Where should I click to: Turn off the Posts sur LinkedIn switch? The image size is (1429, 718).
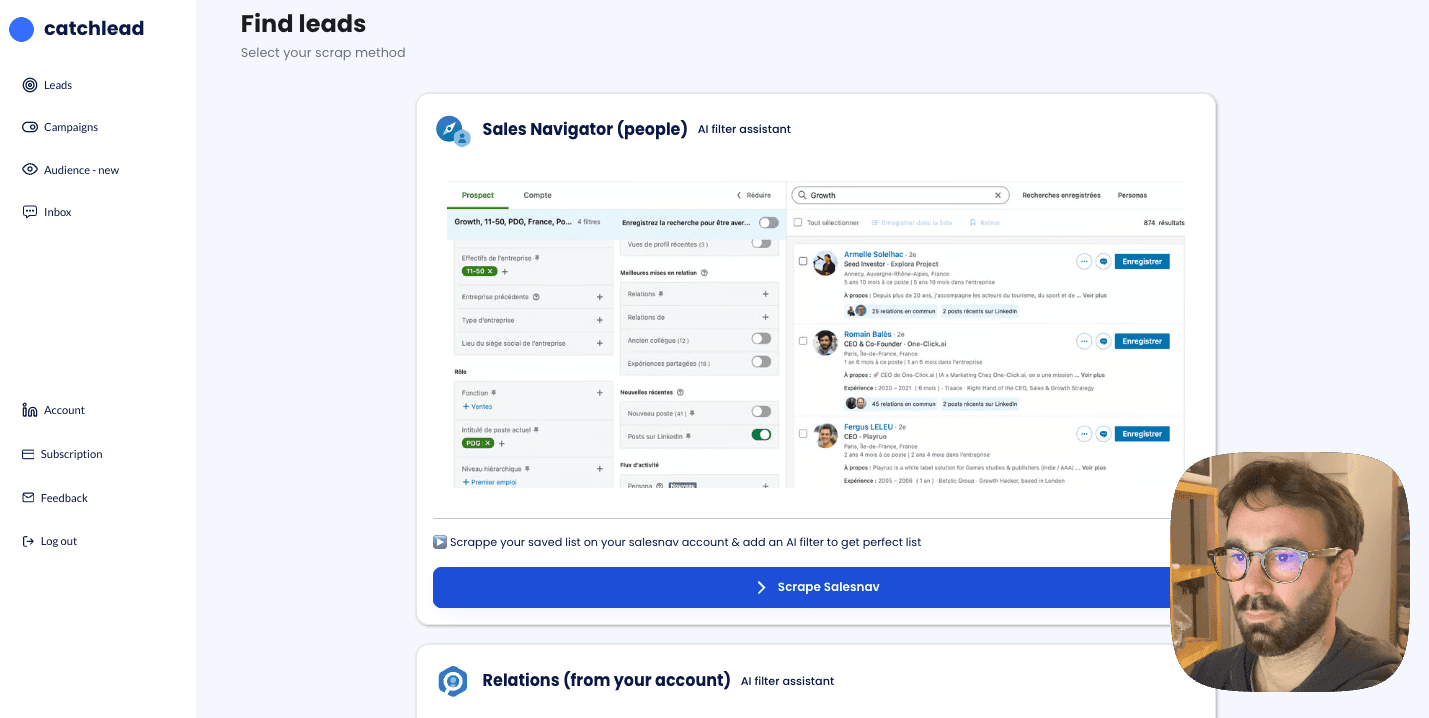point(761,435)
